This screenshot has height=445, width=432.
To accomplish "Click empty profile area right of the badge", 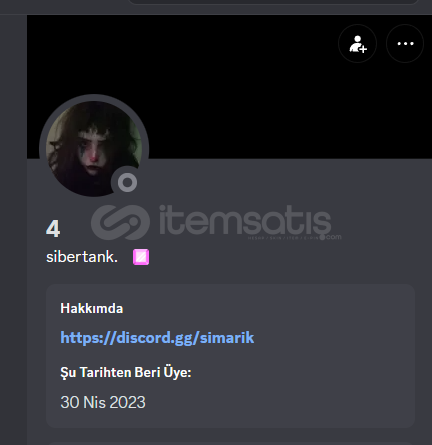I will (283, 257).
